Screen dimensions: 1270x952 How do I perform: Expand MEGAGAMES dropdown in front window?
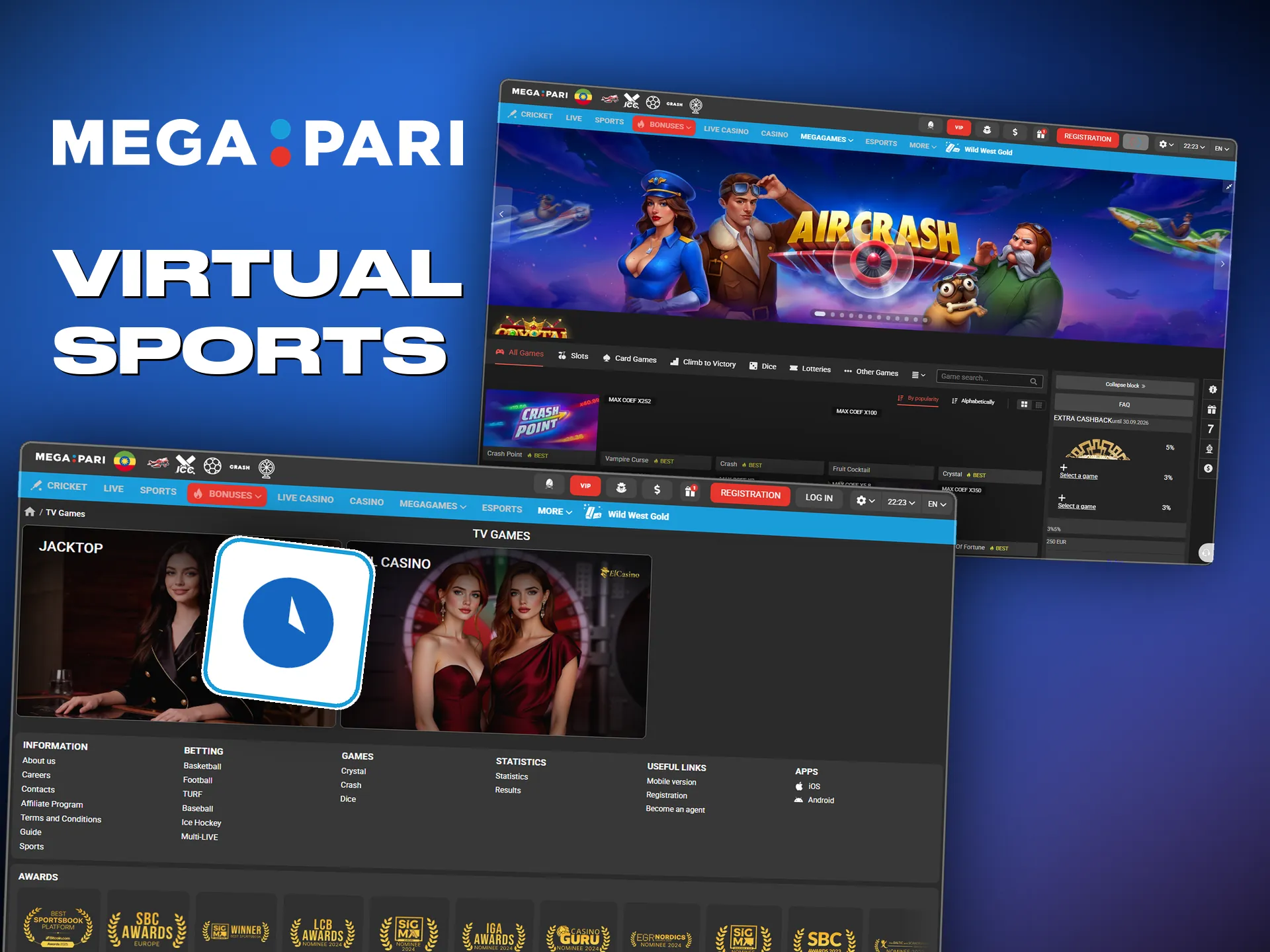433,504
